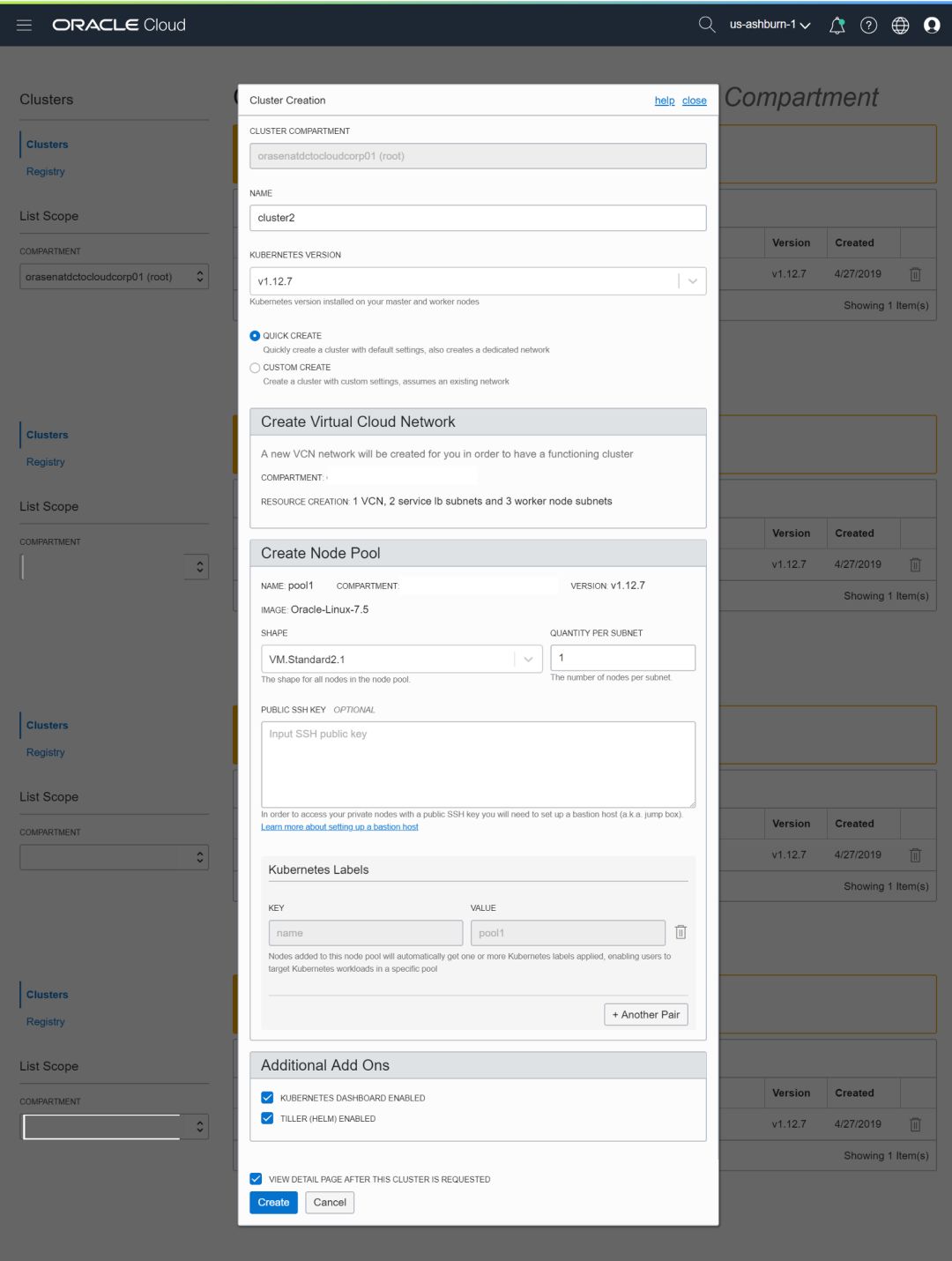Image resolution: width=952 pixels, height=1261 pixels.
Task: Click the Additional Add Ons header
Action: click(478, 1065)
